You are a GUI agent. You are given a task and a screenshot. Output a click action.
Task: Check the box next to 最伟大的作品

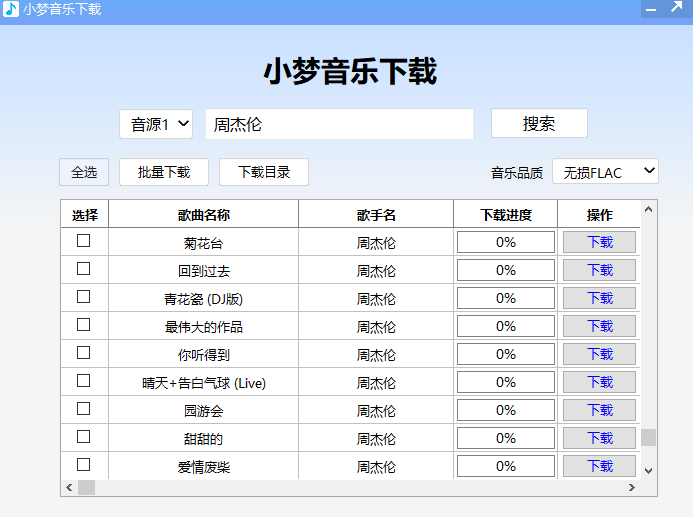[84, 325]
